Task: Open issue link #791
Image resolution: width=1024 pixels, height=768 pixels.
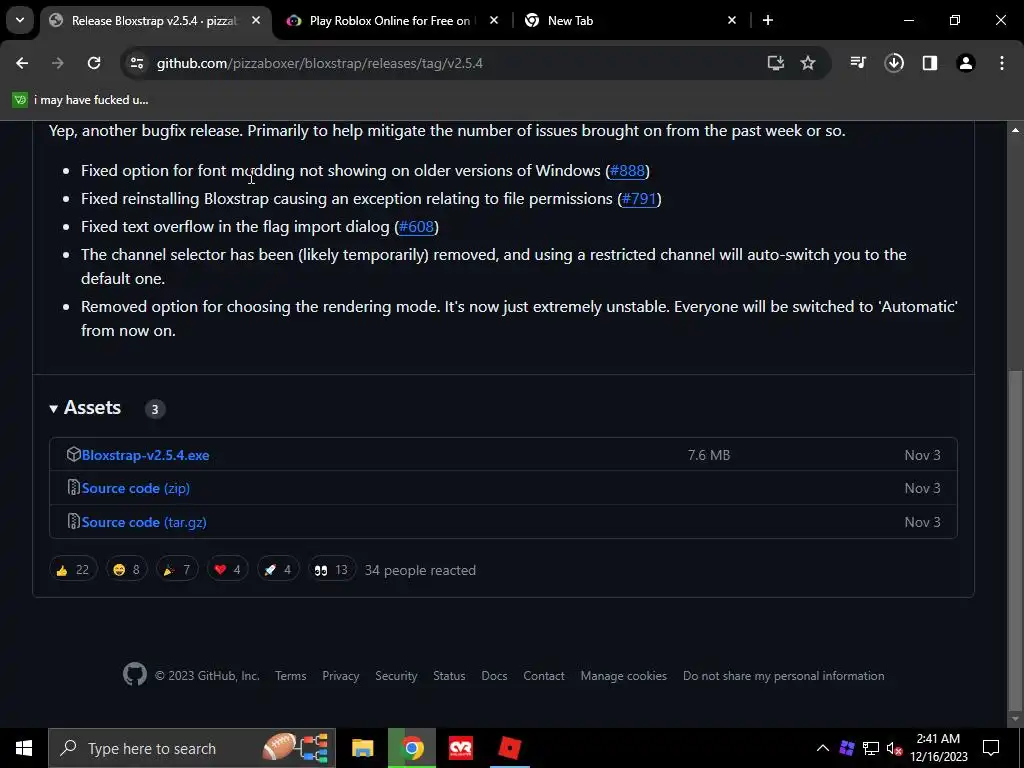Action: [x=639, y=199]
